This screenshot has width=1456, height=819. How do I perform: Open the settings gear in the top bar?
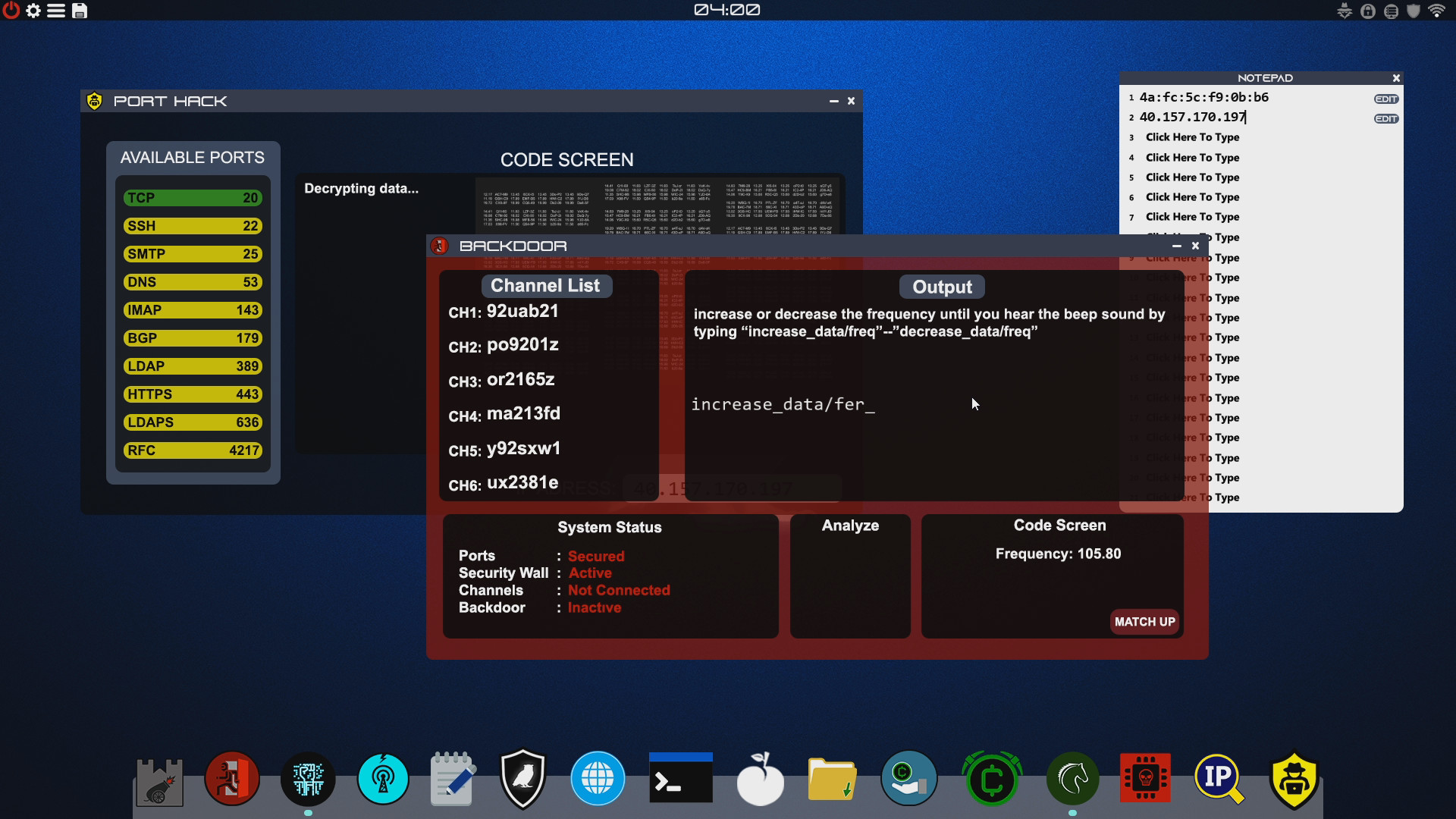[33, 11]
